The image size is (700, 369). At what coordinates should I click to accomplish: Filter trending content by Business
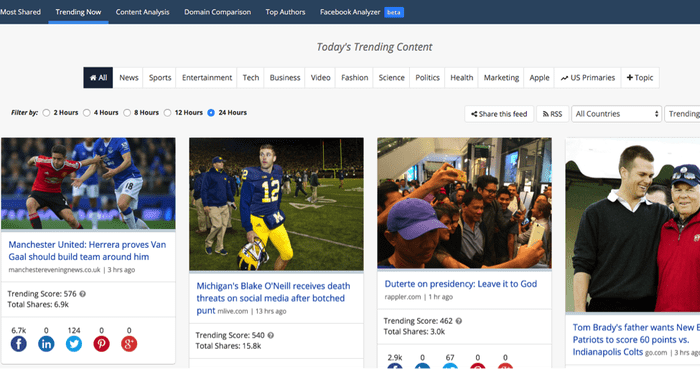coord(285,78)
